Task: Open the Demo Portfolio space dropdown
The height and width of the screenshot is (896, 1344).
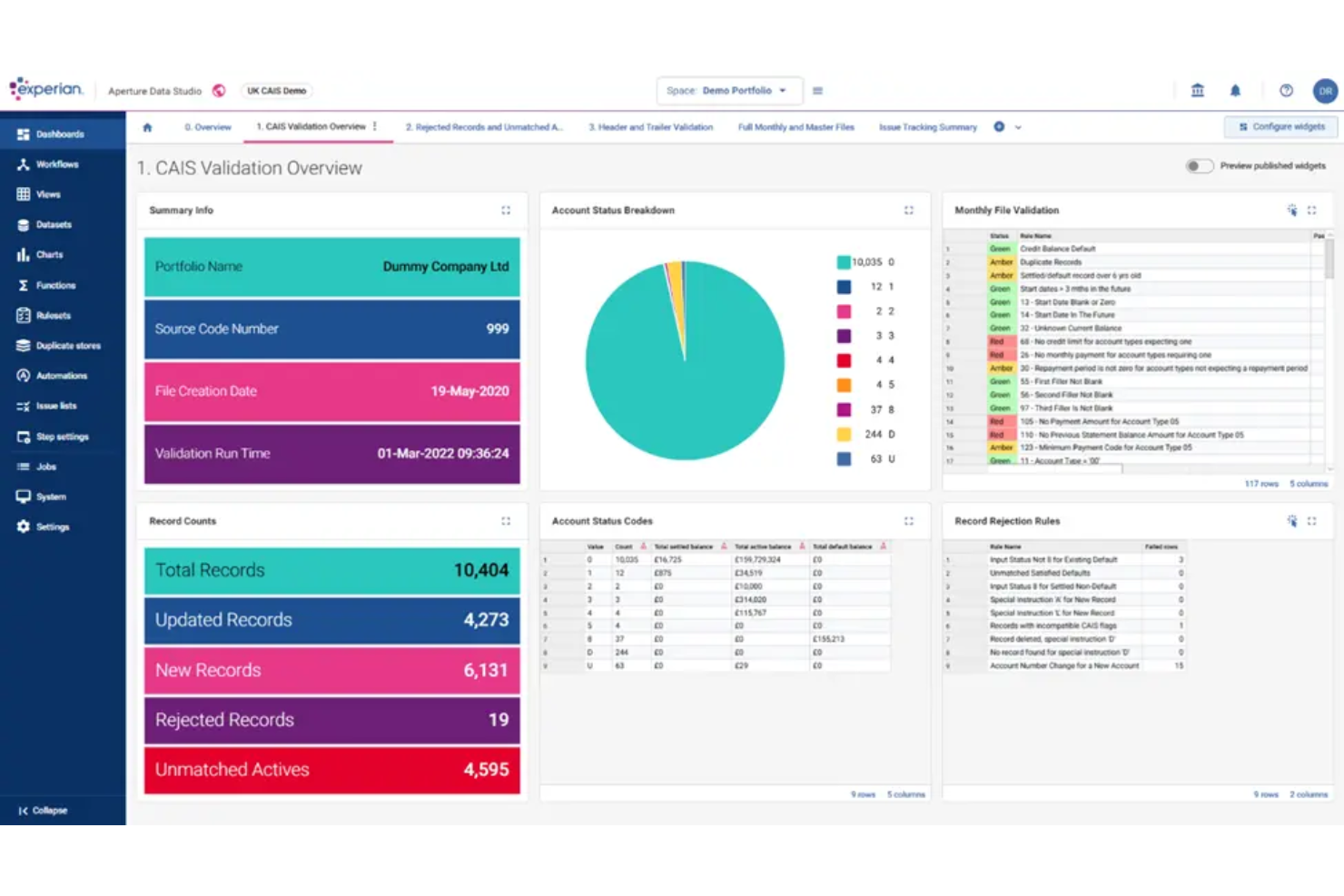Action: 781,90
